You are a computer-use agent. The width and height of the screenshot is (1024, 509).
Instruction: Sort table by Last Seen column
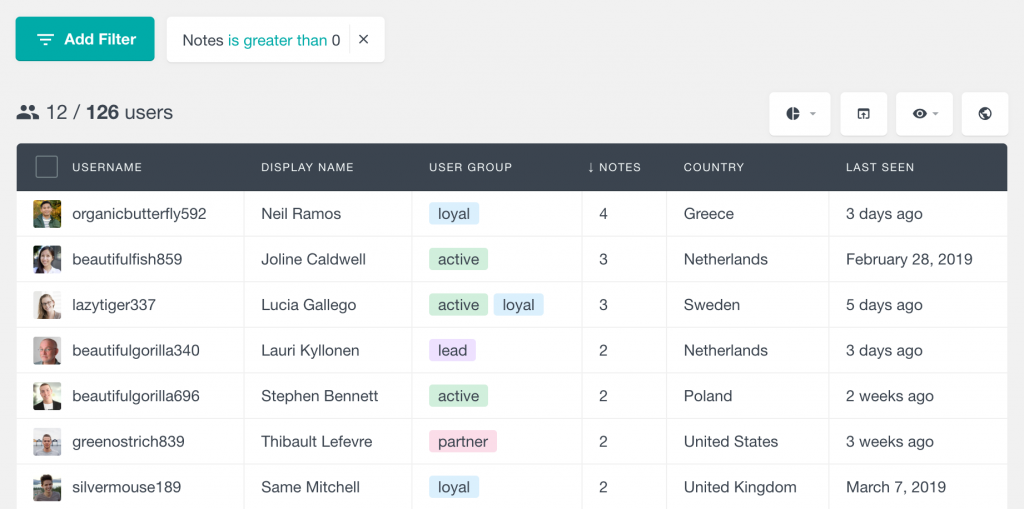coord(880,167)
